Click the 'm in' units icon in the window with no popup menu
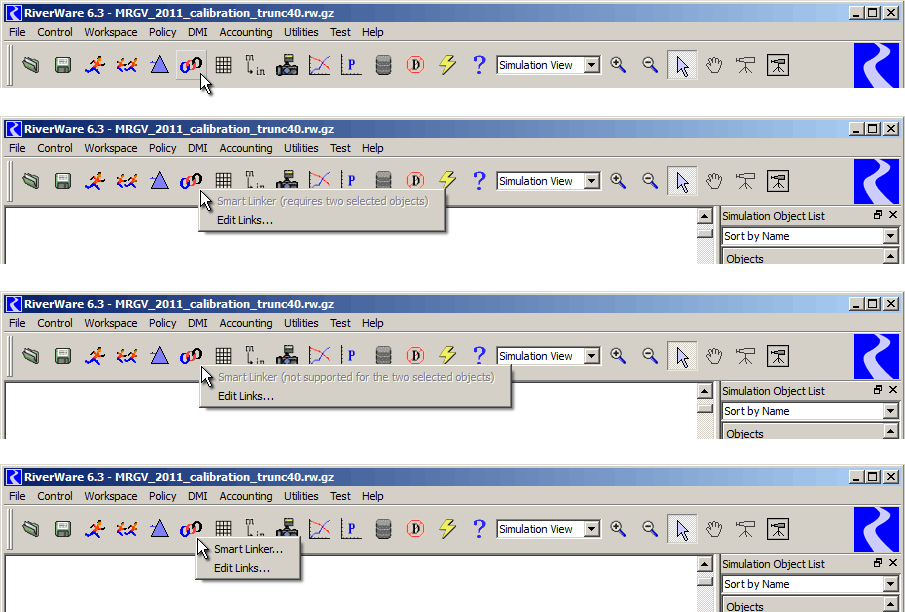The height and width of the screenshot is (612, 905). pyautogui.click(x=255, y=65)
